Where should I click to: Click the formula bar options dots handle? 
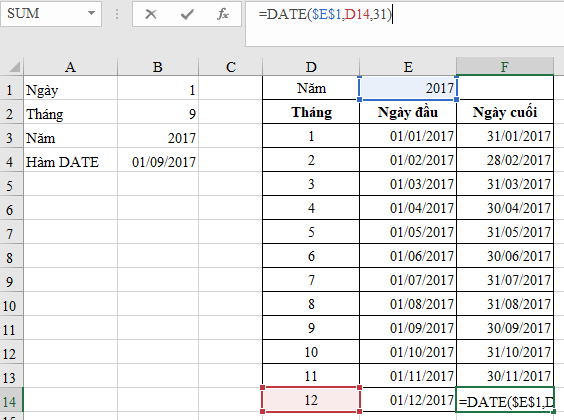pos(117,14)
